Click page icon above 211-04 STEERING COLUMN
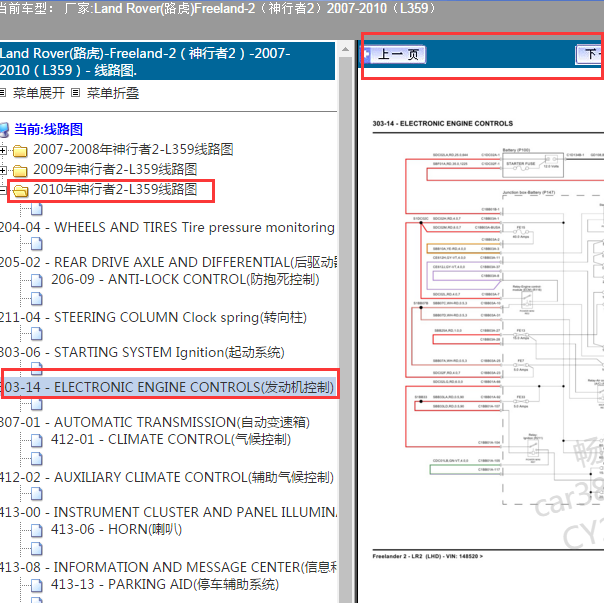Image resolution: width=604 pixels, height=603 pixels. (x=37, y=299)
